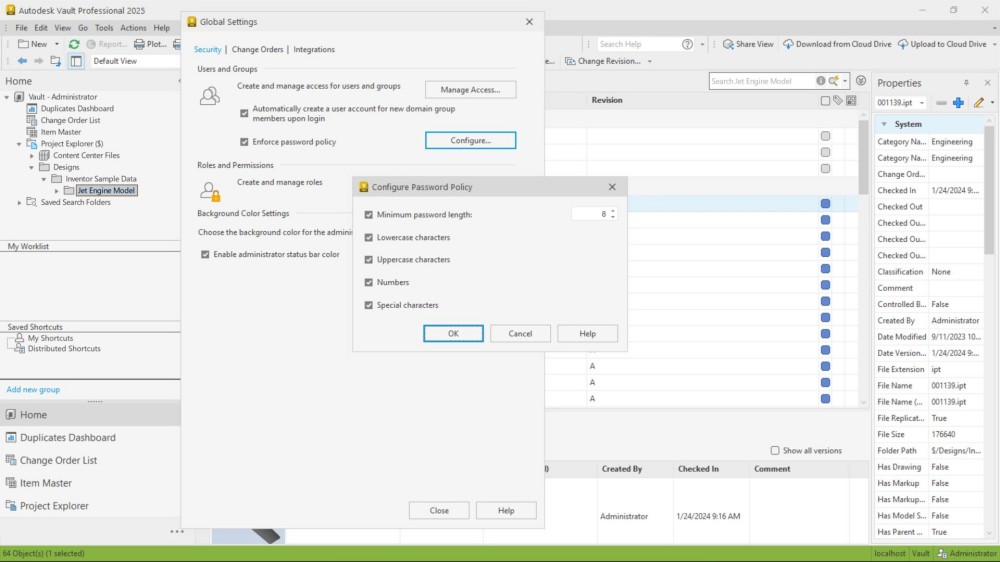The width and height of the screenshot is (1000, 562).
Task: Click Upload to Cloud Drive icon
Action: [x=902, y=44]
